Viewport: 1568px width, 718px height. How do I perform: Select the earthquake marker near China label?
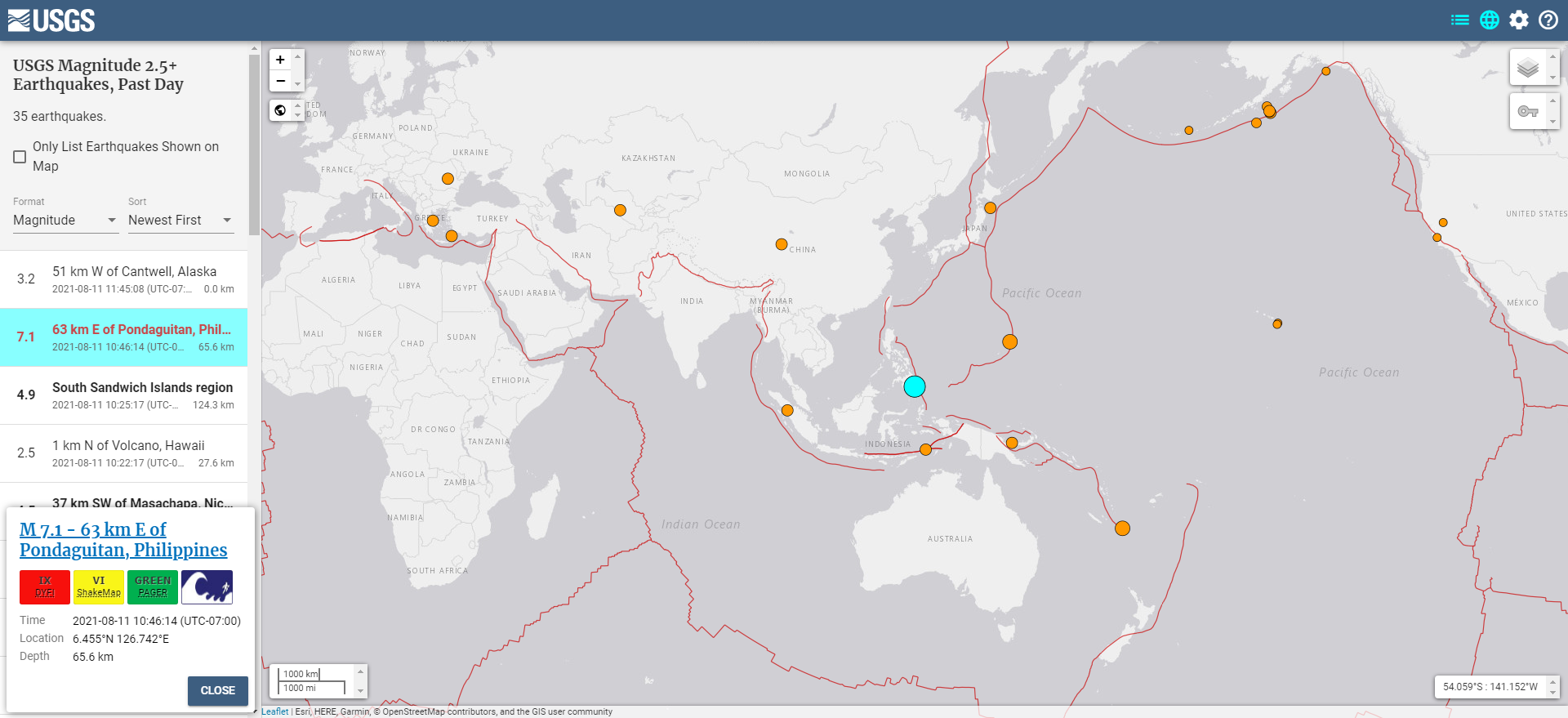(782, 244)
